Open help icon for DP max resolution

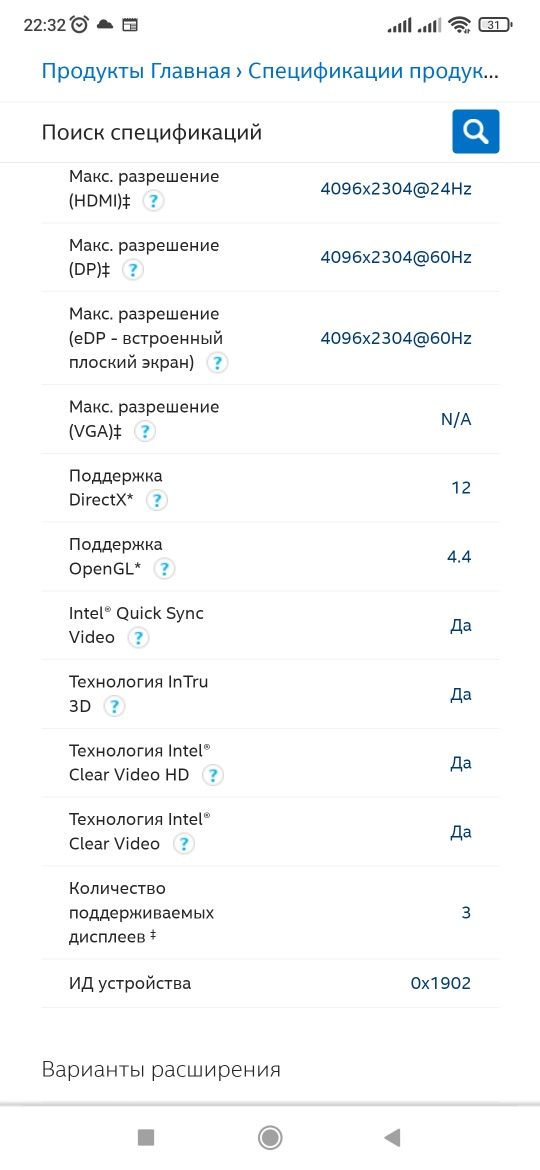coord(133,269)
